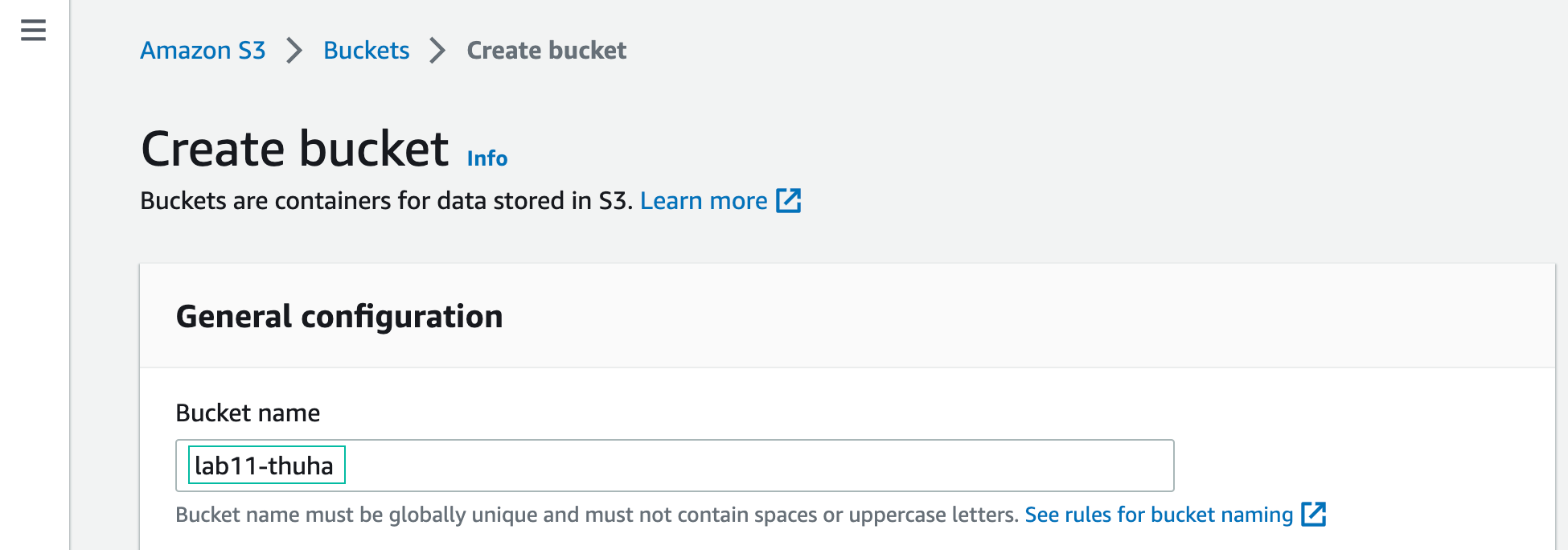This screenshot has width=1568, height=550.
Task: Open the Info help panel
Action: [487, 158]
